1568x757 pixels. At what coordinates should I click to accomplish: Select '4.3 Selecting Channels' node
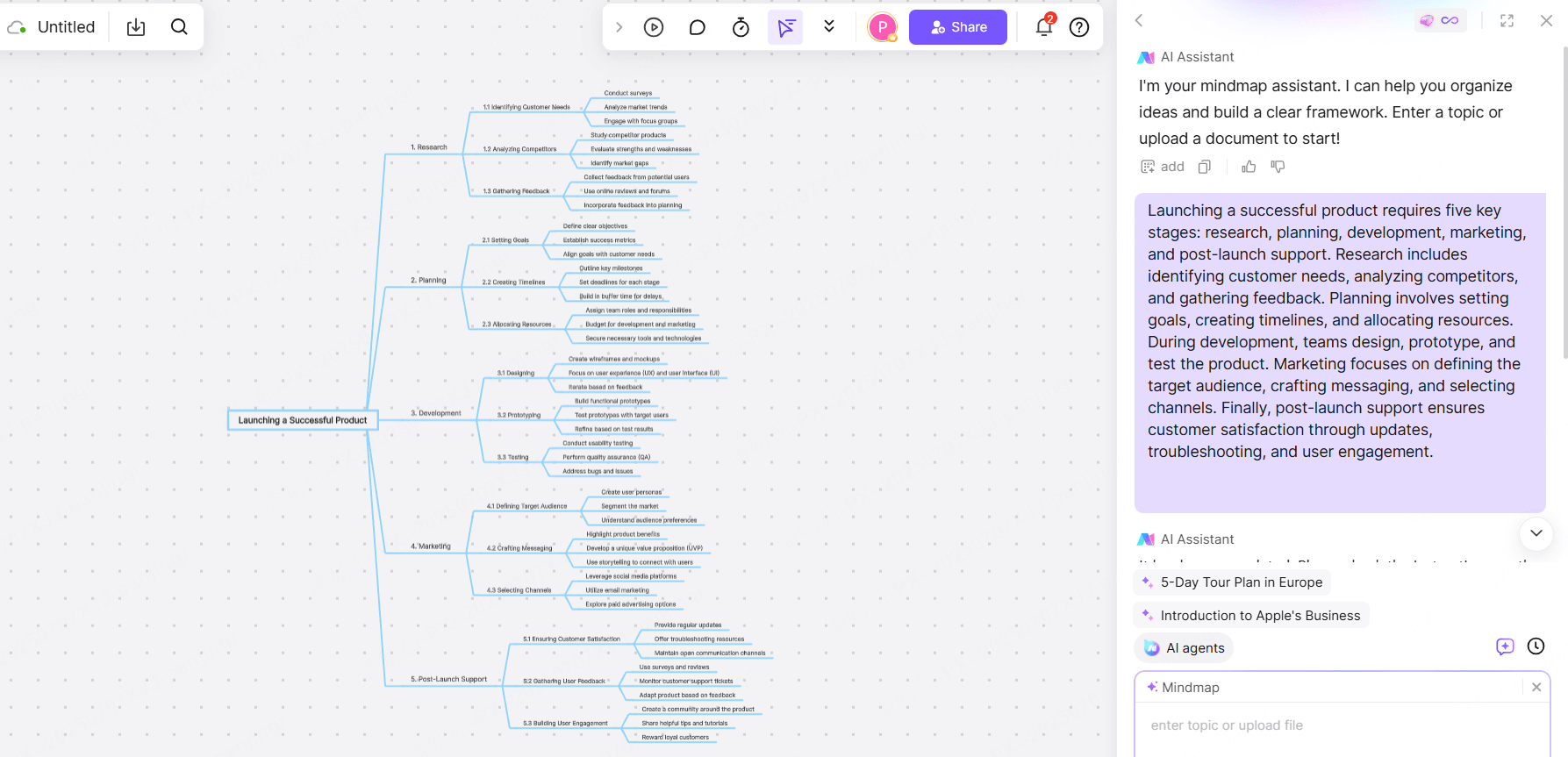(x=519, y=590)
